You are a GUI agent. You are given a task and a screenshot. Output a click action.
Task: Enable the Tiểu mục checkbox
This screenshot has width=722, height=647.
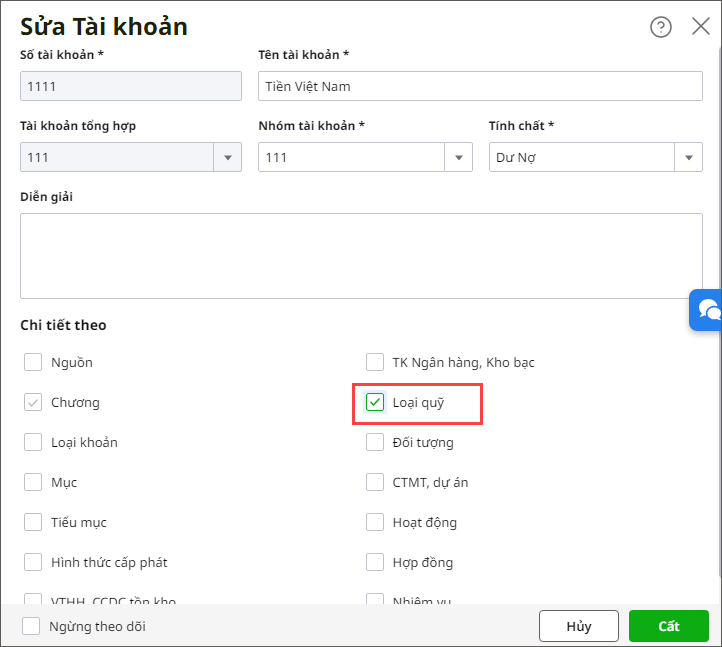pyautogui.click(x=33, y=522)
